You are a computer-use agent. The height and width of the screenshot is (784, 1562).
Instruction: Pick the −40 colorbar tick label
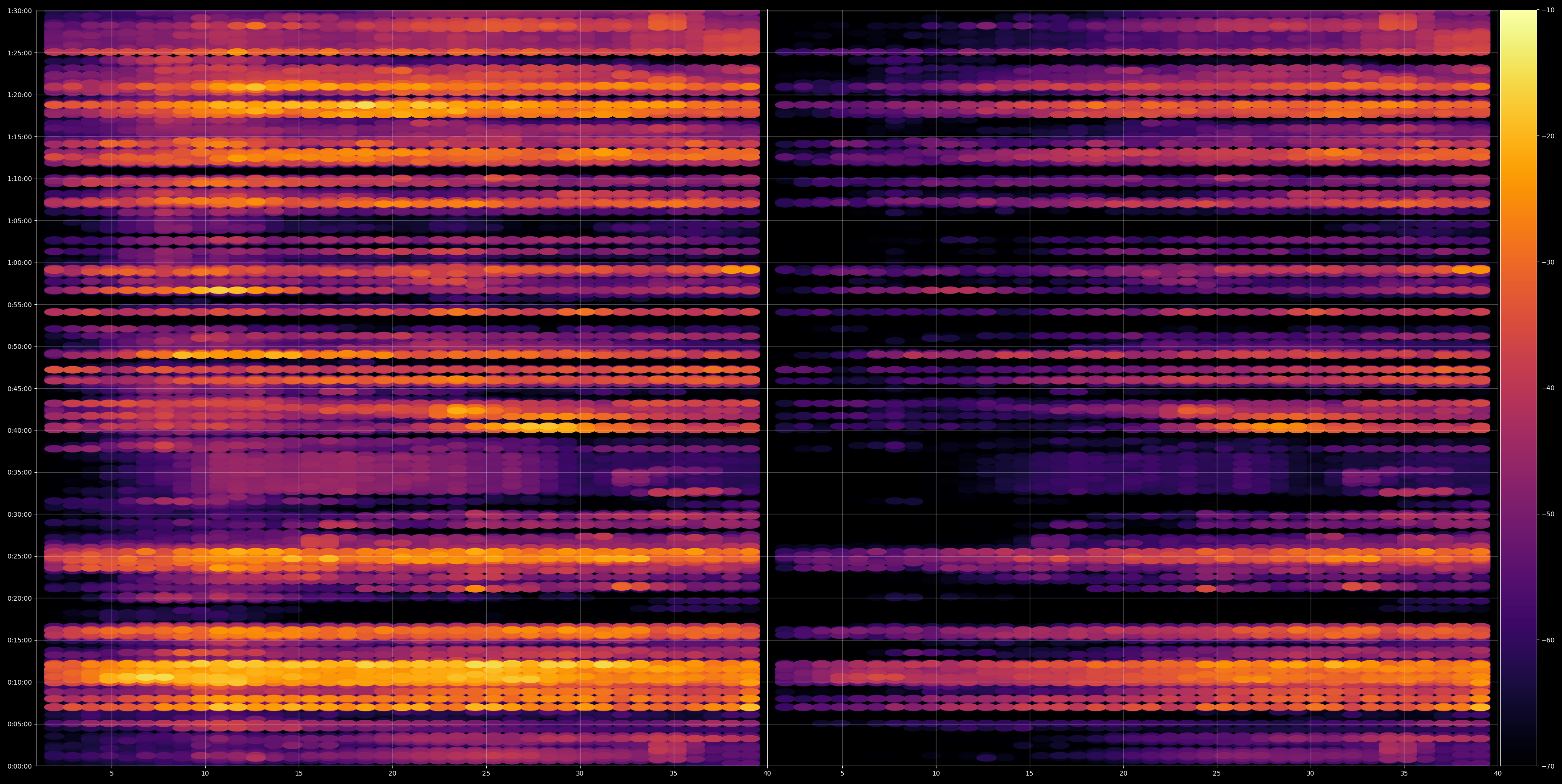(1548, 388)
